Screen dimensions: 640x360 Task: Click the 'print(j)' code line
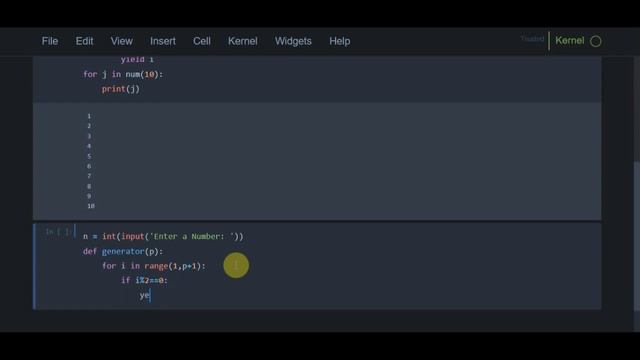pos(120,89)
